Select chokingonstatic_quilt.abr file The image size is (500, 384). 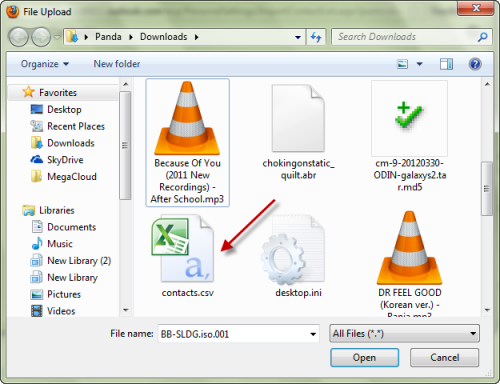(x=298, y=132)
